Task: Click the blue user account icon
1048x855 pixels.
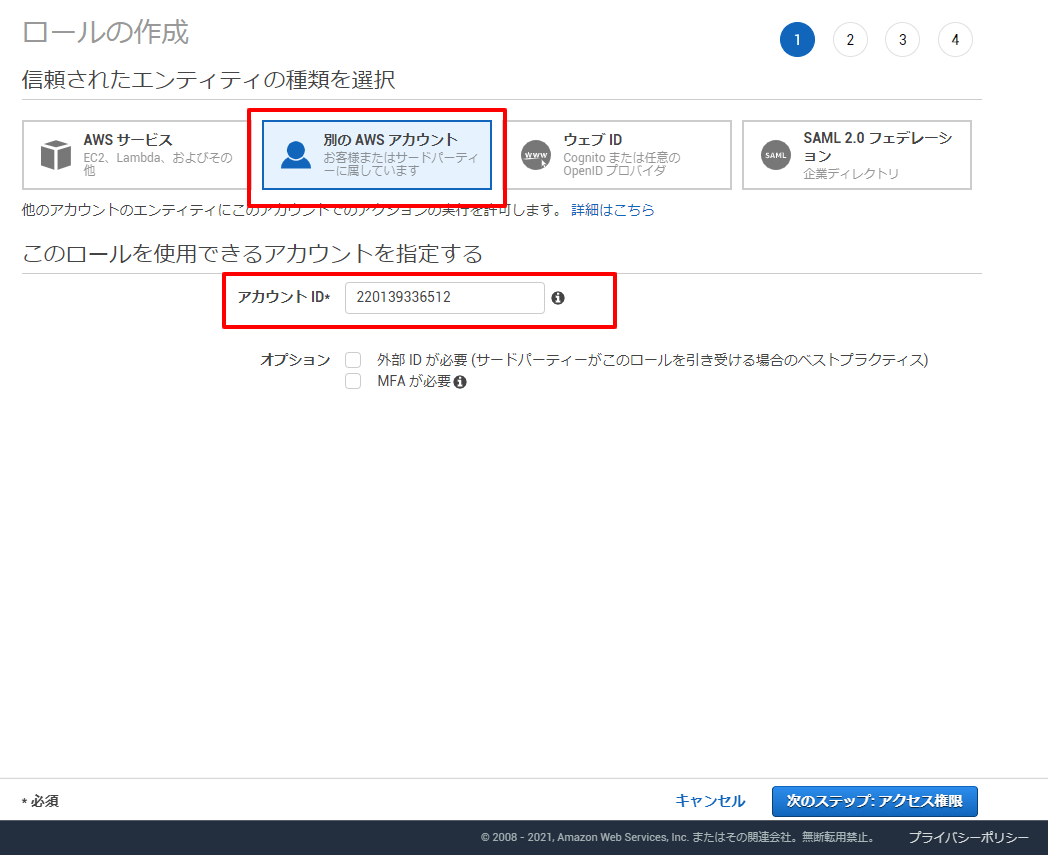Action: click(295, 155)
